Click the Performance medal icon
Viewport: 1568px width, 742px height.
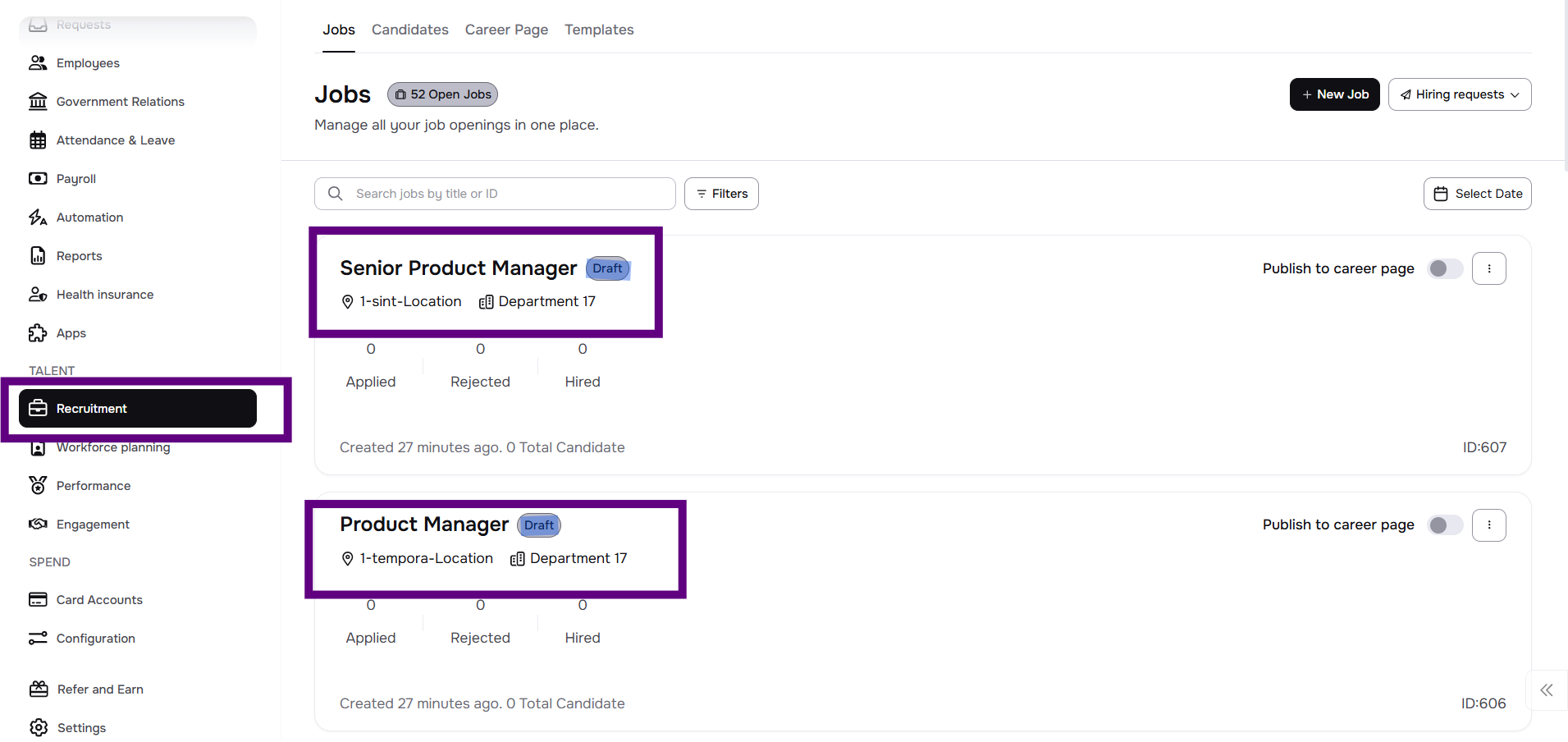[38, 486]
